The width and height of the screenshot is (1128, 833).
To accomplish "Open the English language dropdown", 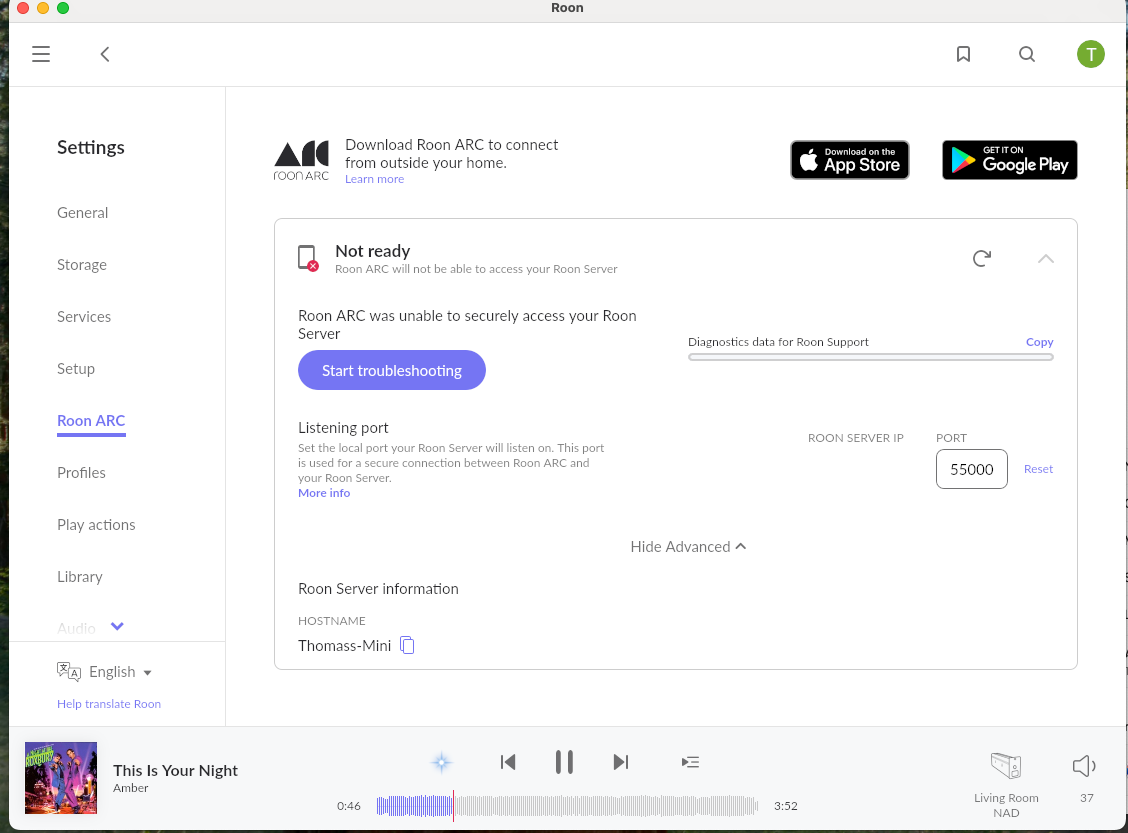I will [120, 672].
